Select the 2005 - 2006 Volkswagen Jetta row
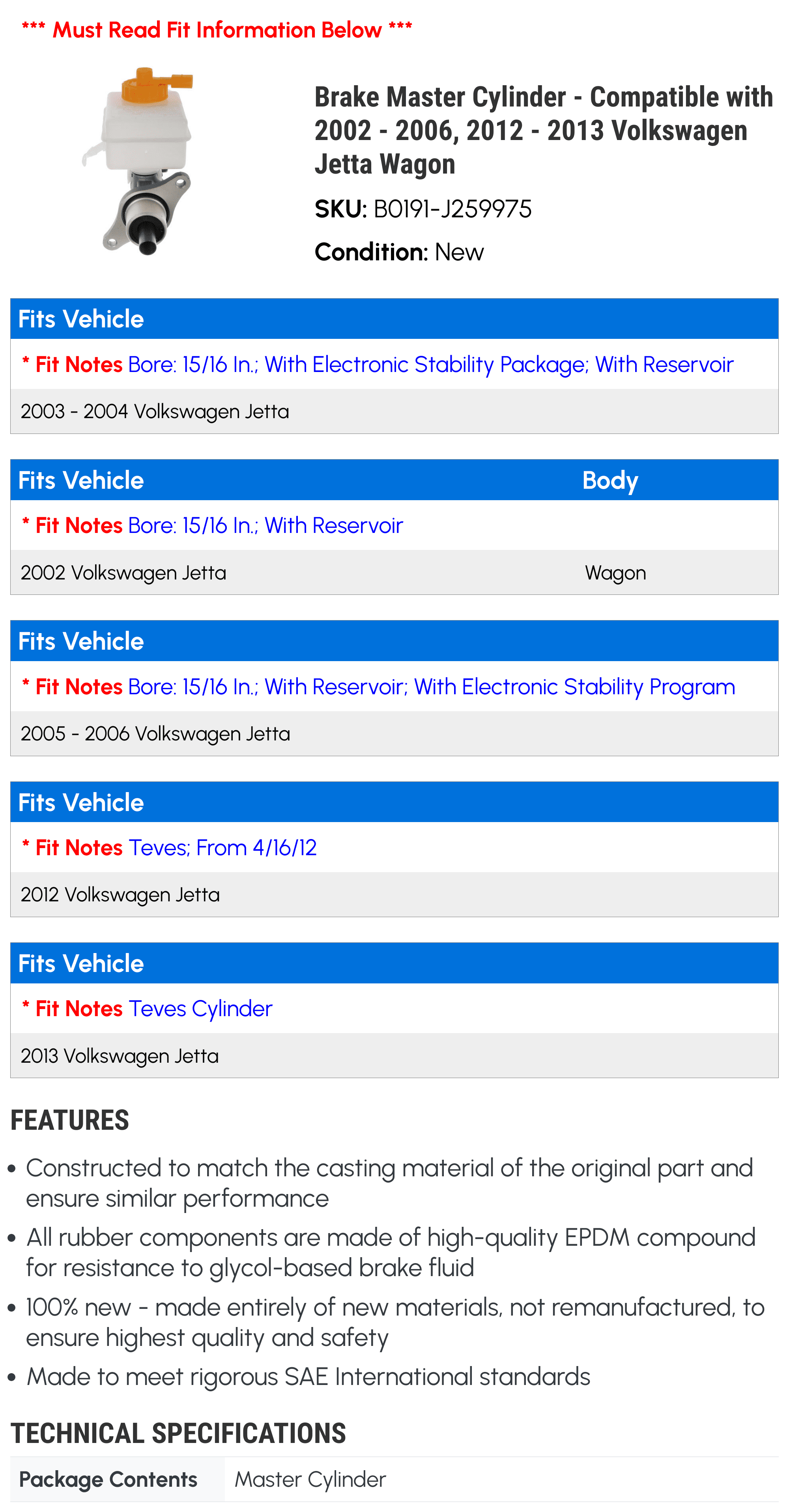 click(x=394, y=734)
